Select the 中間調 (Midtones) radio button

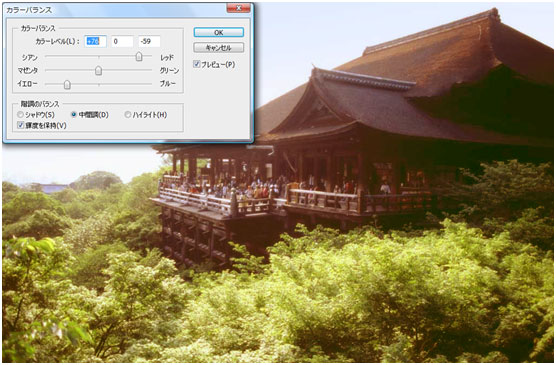[x=74, y=115]
